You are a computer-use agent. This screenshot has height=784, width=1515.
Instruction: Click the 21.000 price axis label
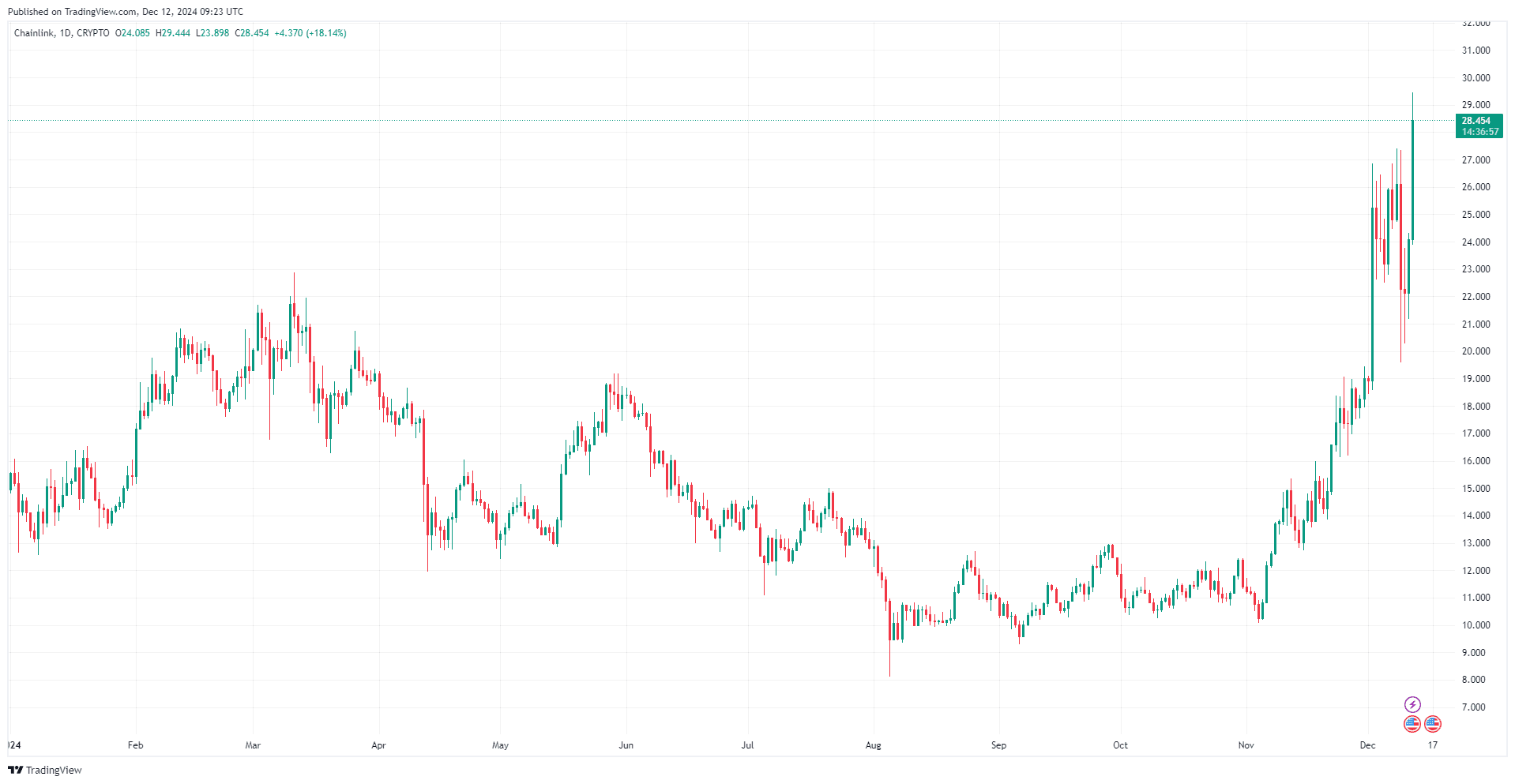pyautogui.click(x=1476, y=324)
